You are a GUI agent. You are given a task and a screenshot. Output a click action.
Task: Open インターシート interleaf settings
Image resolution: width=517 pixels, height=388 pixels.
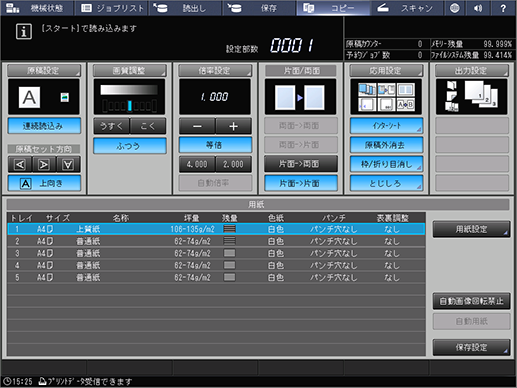pos(386,126)
